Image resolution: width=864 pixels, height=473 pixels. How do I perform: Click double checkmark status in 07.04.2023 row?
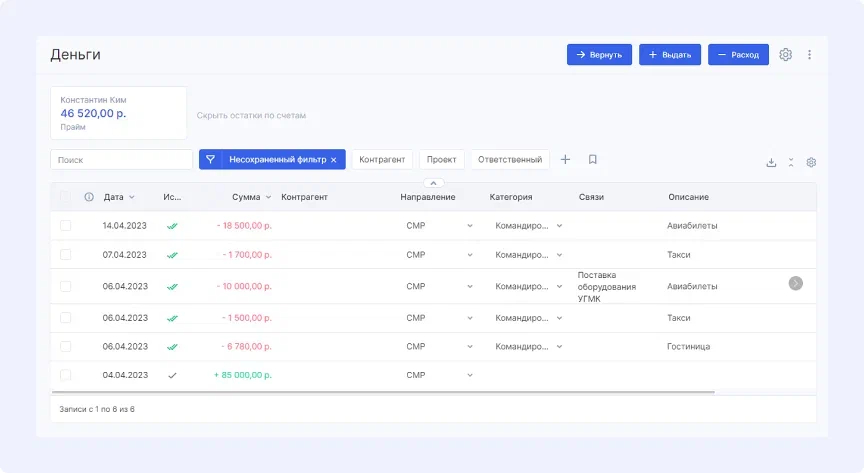(172, 255)
